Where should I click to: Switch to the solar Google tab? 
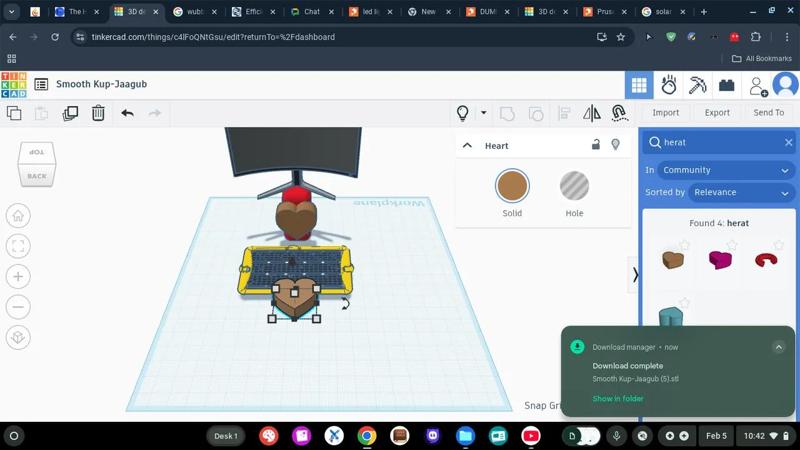pyautogui.click(x=664, y=11)
